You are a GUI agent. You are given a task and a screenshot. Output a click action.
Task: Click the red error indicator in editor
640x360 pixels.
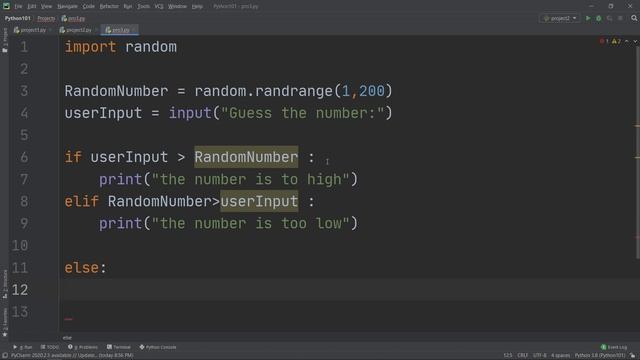(x=604, y=41)
